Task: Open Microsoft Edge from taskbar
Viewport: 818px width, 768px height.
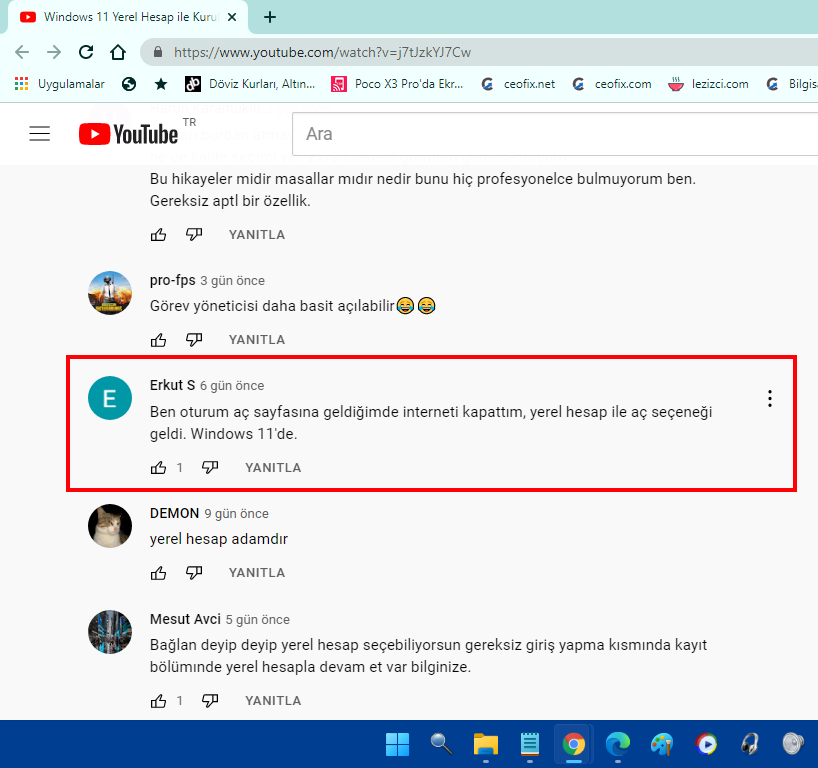Action: click(x=618, y=744)
